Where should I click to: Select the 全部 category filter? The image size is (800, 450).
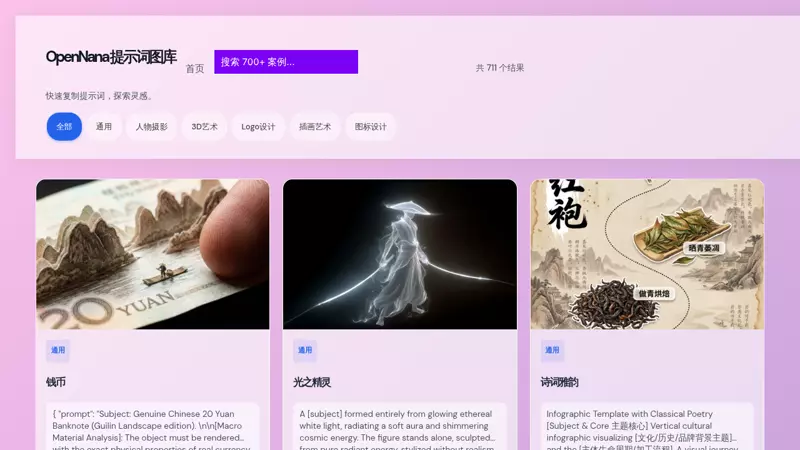pos(64,127)
